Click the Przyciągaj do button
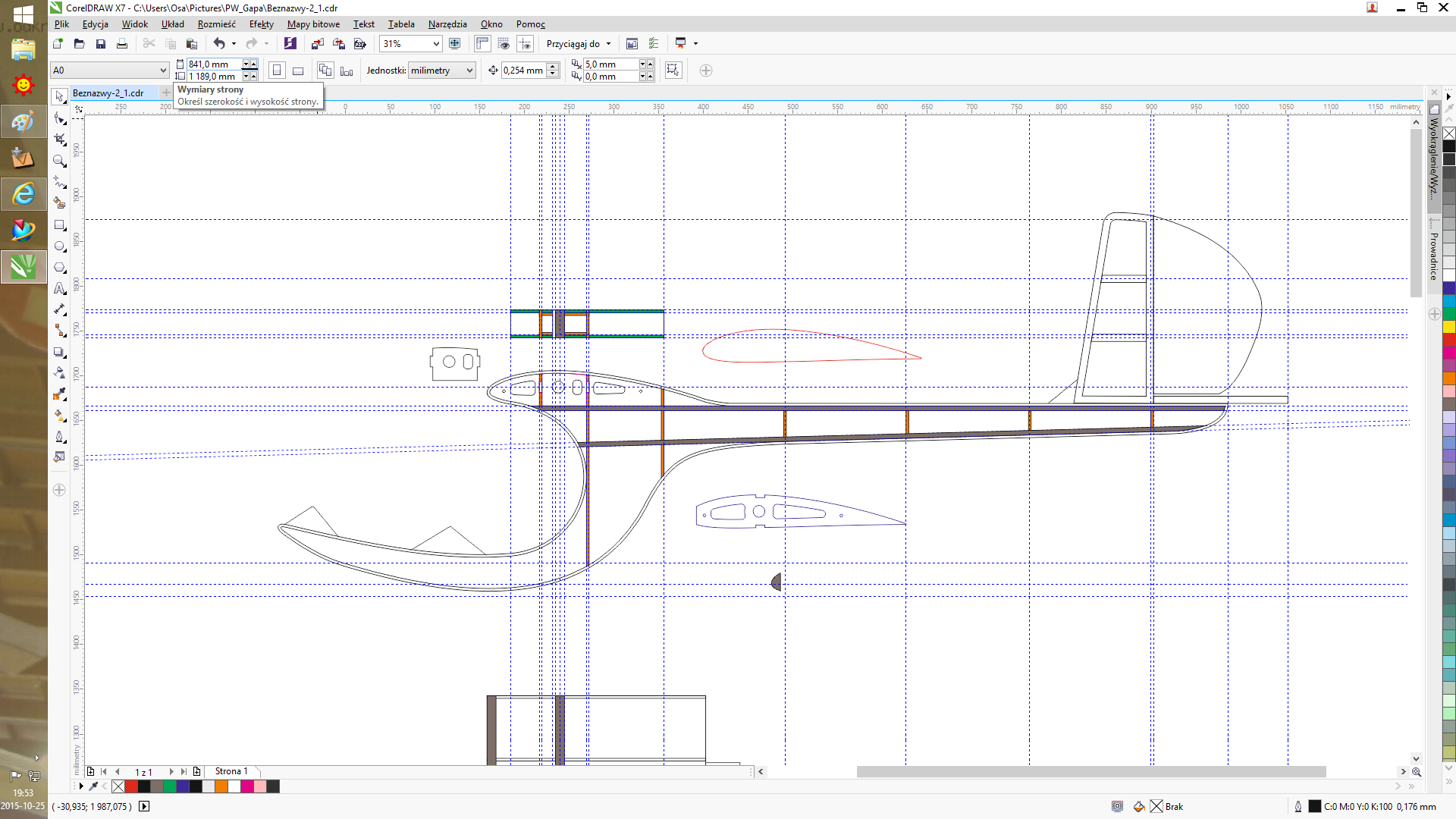This screenshot has height=819, width=1456. (573, 44)
